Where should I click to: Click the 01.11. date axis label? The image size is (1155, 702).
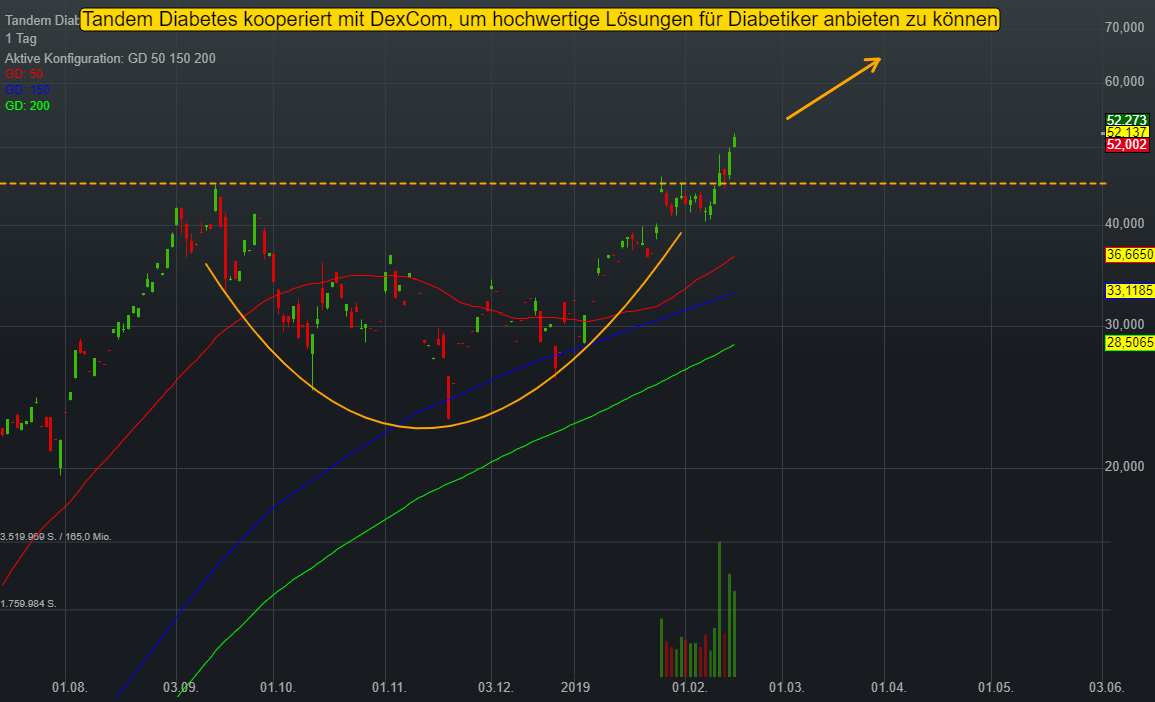coord(390,688)
